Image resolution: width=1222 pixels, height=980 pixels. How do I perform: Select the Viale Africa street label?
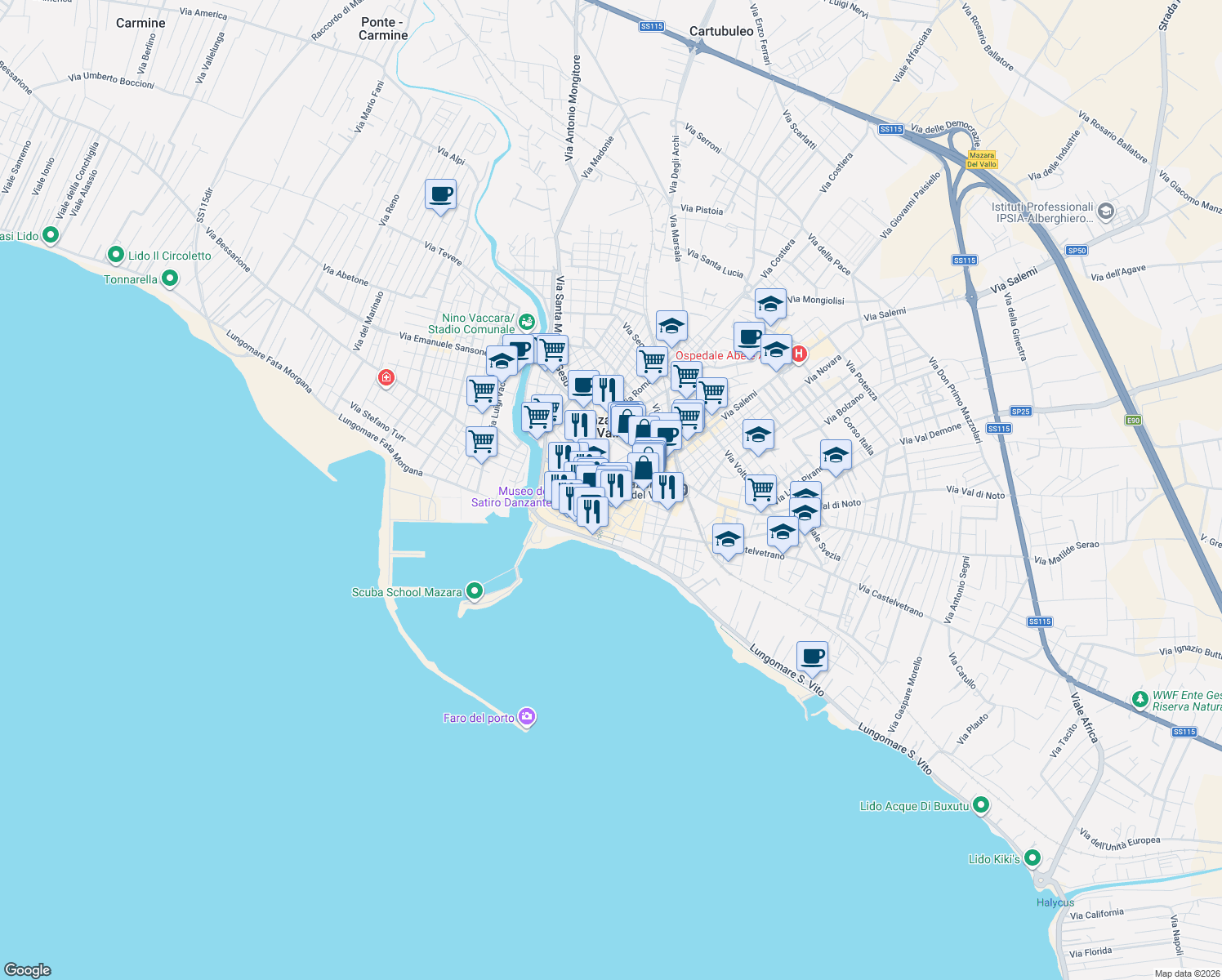coord(1085,719)
